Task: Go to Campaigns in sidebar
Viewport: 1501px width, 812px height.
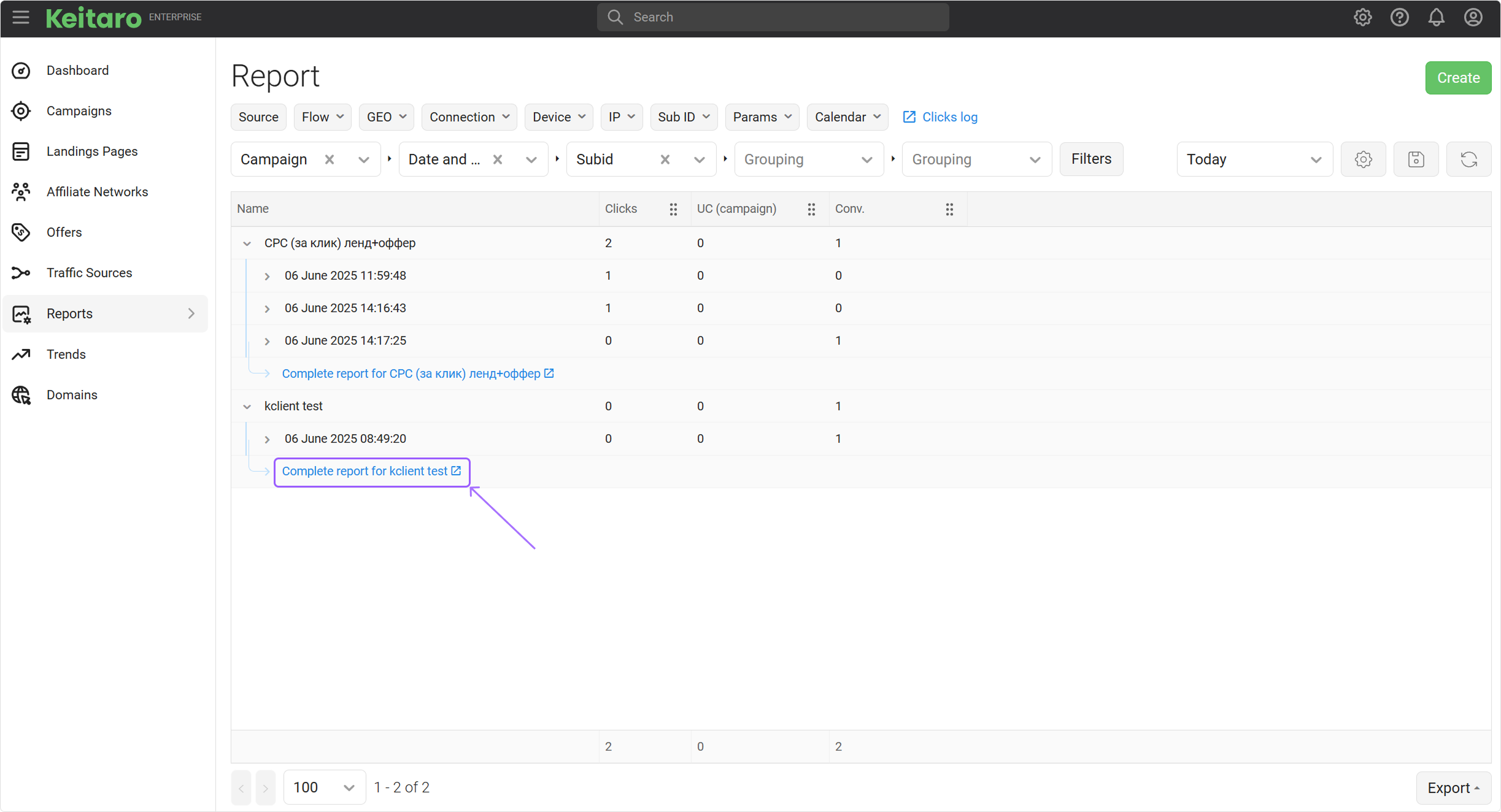Action: [x=79, y=111]
